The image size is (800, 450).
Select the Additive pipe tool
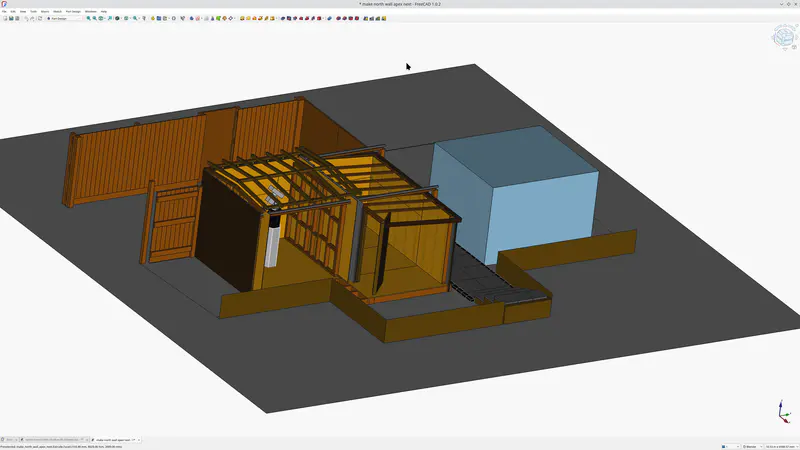tap(260, 18)
